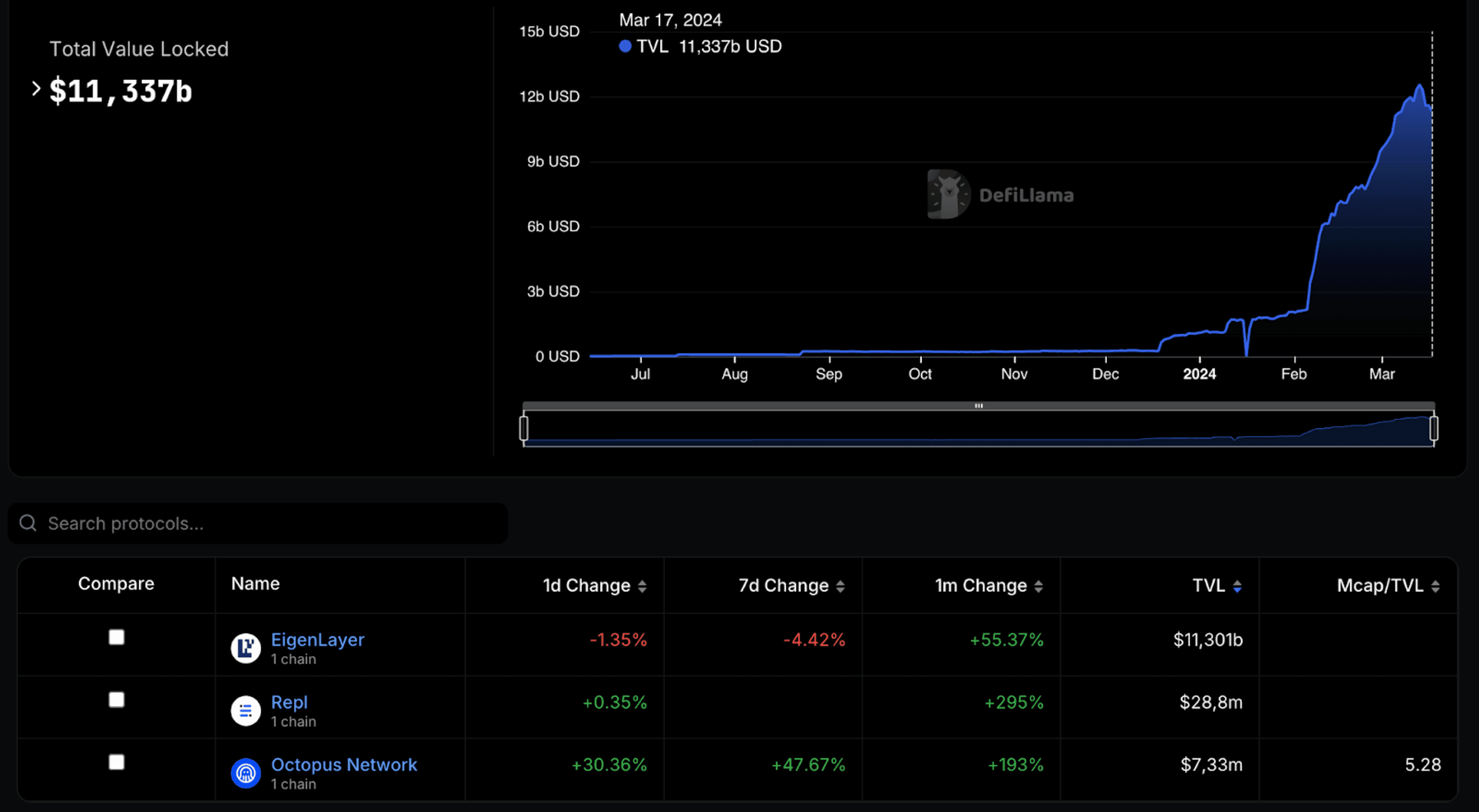
Task: Click EigenLayer's -4.42% 7d change
Action: click(x=813, y=639)
